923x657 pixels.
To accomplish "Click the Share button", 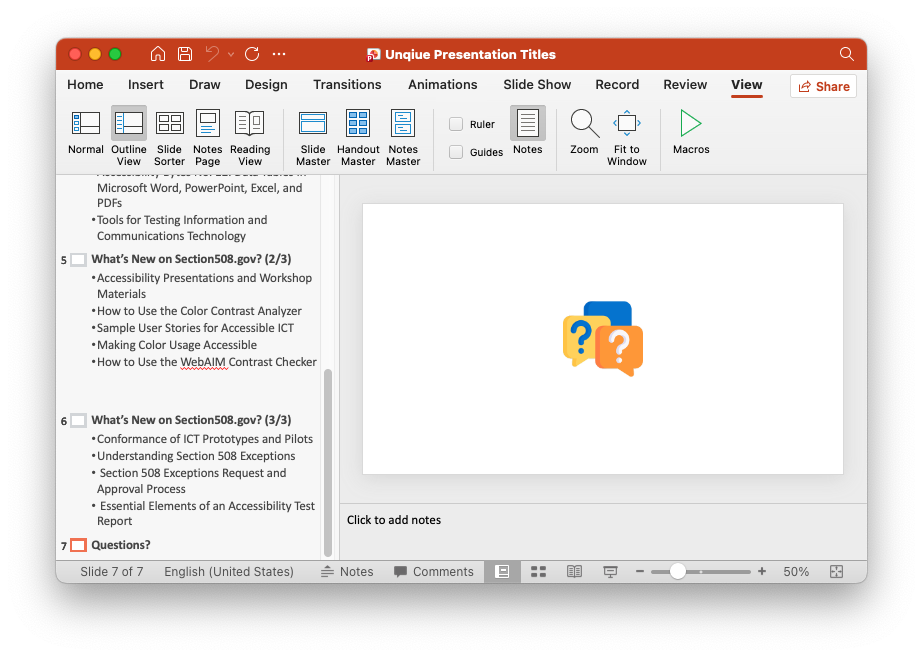I will pyautogui.click(x=823, y=86).
